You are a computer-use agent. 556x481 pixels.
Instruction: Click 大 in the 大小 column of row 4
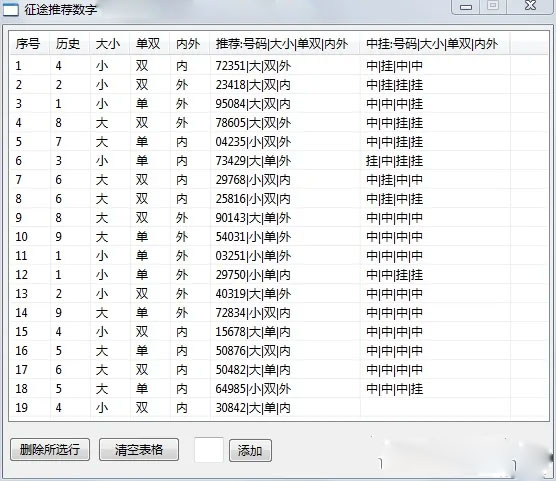coord(102,123)
